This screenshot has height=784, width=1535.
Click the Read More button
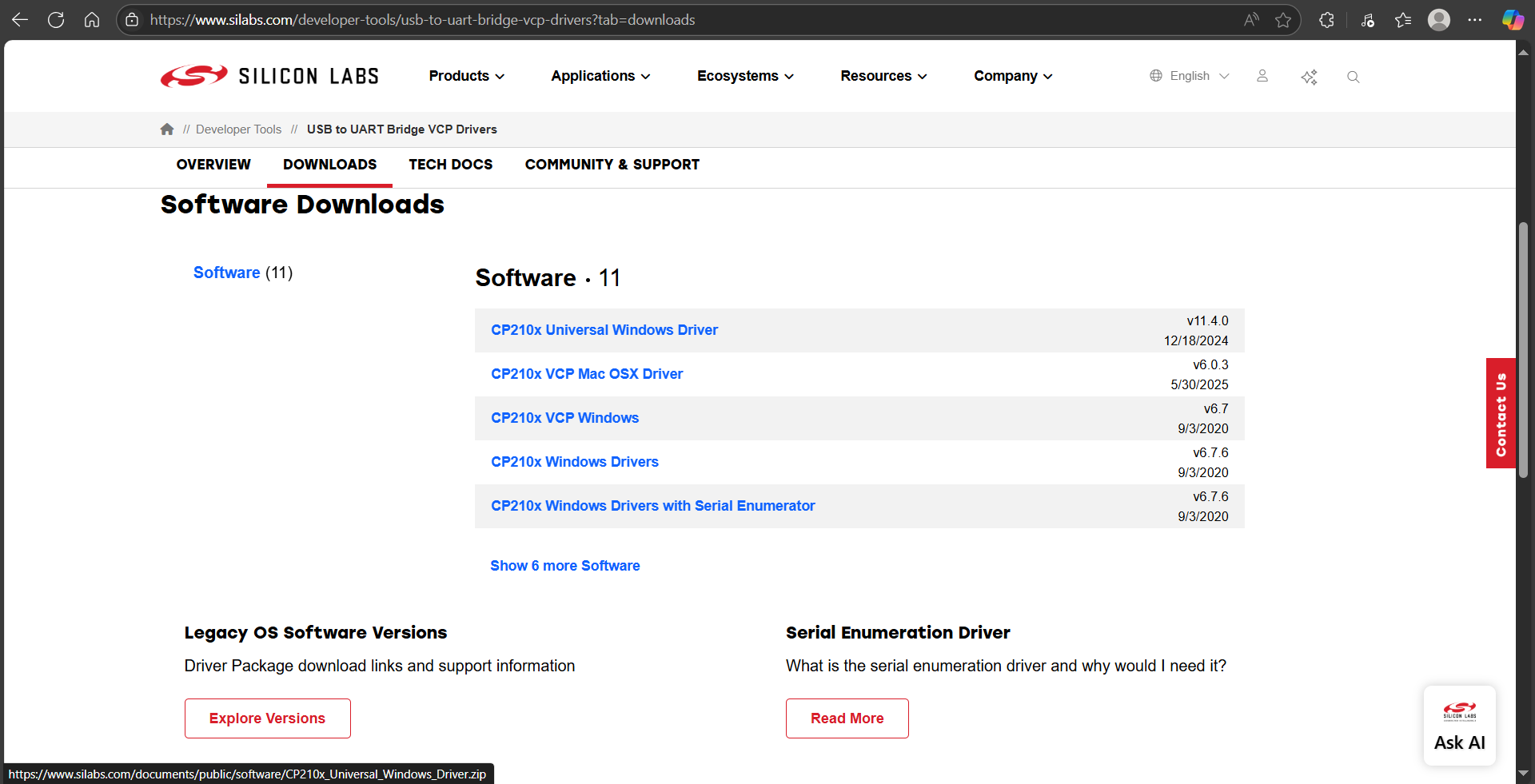click(x=847, y=718)
